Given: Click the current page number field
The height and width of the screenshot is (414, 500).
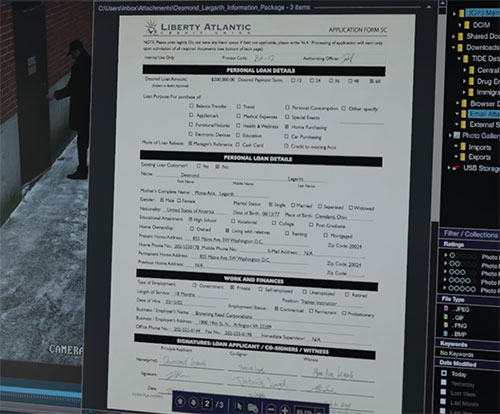Looking at the screenshot, I should coord(207,404).
